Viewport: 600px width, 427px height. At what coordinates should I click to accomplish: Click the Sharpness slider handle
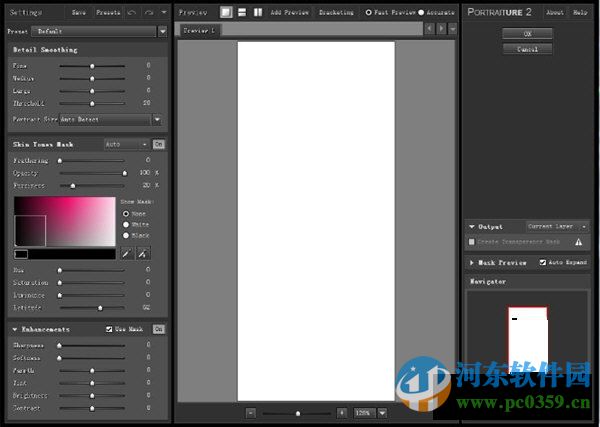click(x=59, y=346)
